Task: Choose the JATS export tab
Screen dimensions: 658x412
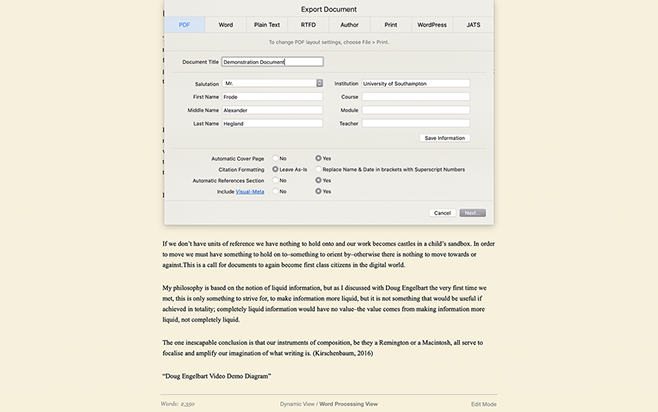Action: point(473,24)
